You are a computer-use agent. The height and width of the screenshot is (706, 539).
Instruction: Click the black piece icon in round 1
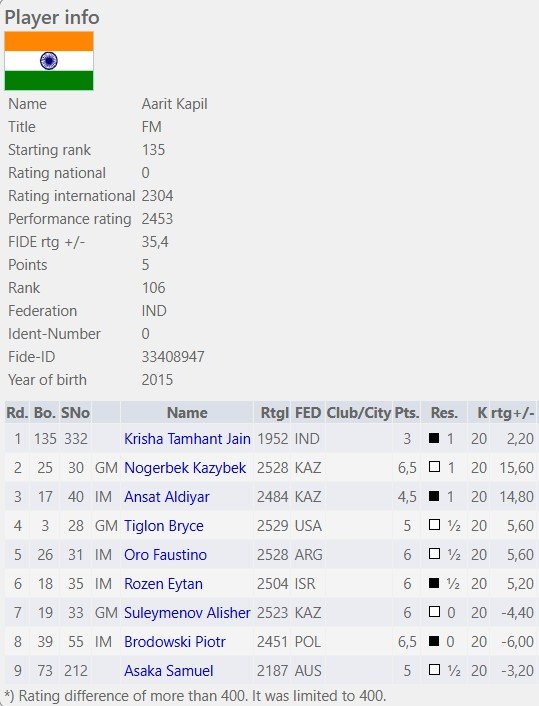point(434,438)
